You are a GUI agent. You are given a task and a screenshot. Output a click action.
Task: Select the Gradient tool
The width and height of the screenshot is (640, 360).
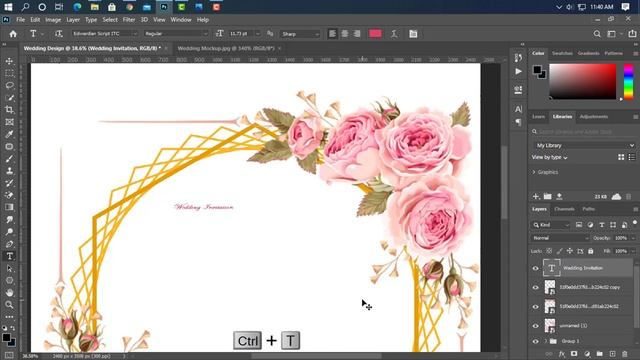click(9, 207)
